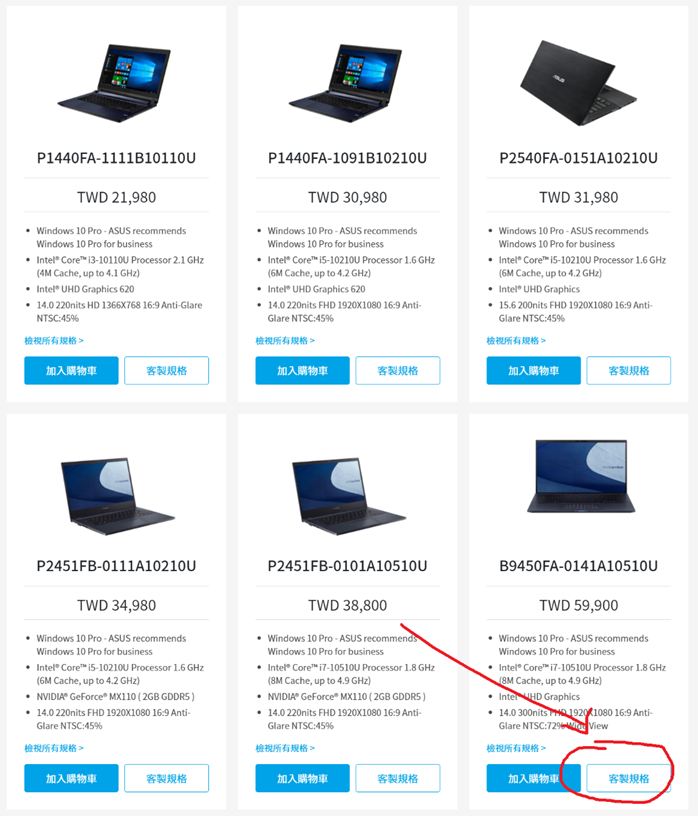The image size is (698, 816).
Task: Add P2451FB-0111A10210U to shopping cart
Action: click(71, 778)
